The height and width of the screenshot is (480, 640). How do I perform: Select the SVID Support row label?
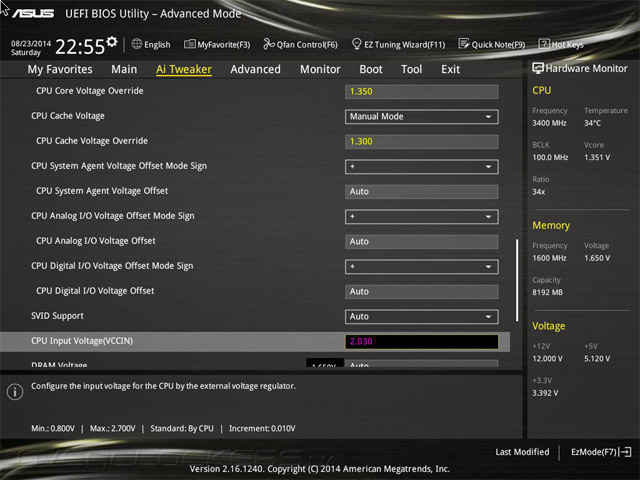click(57, 316)
